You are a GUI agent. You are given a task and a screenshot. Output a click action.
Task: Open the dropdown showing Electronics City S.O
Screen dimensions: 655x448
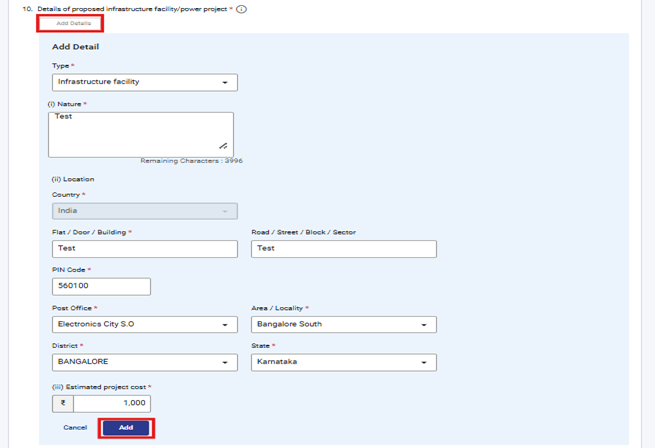pos(144,325)
